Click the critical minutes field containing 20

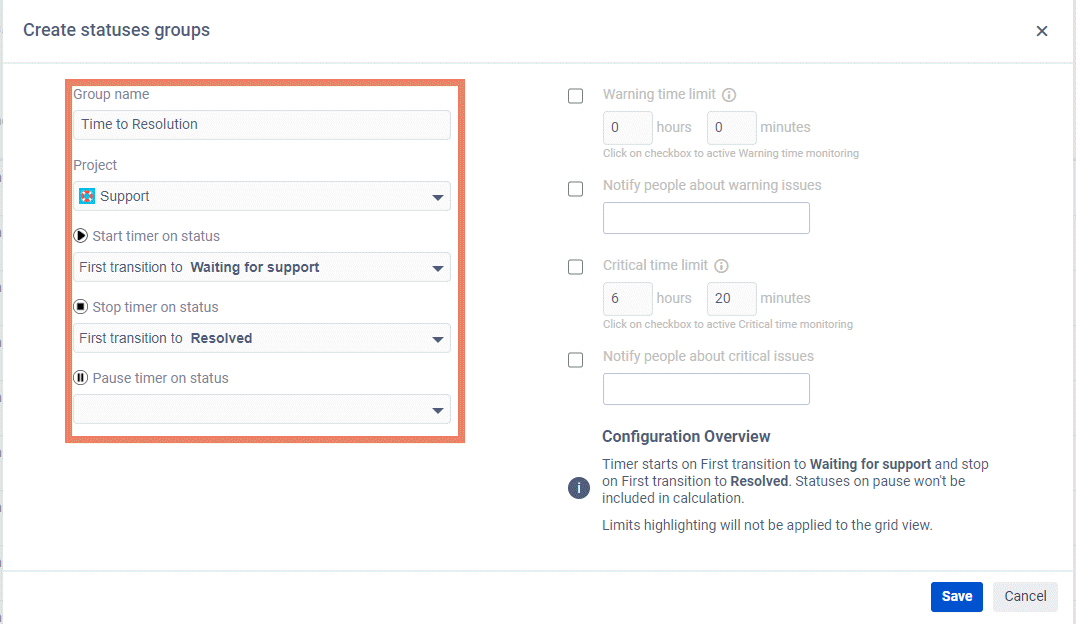(x=731, y=298)
